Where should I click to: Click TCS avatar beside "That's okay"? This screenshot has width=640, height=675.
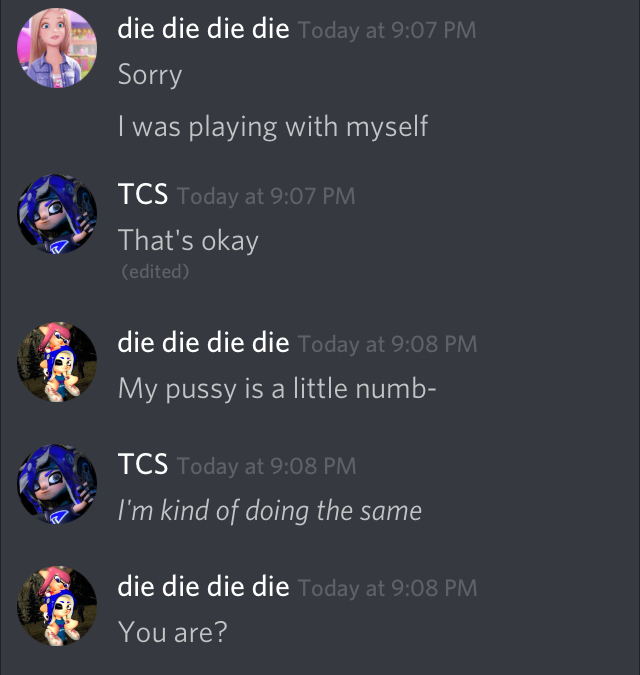[57, 214]
